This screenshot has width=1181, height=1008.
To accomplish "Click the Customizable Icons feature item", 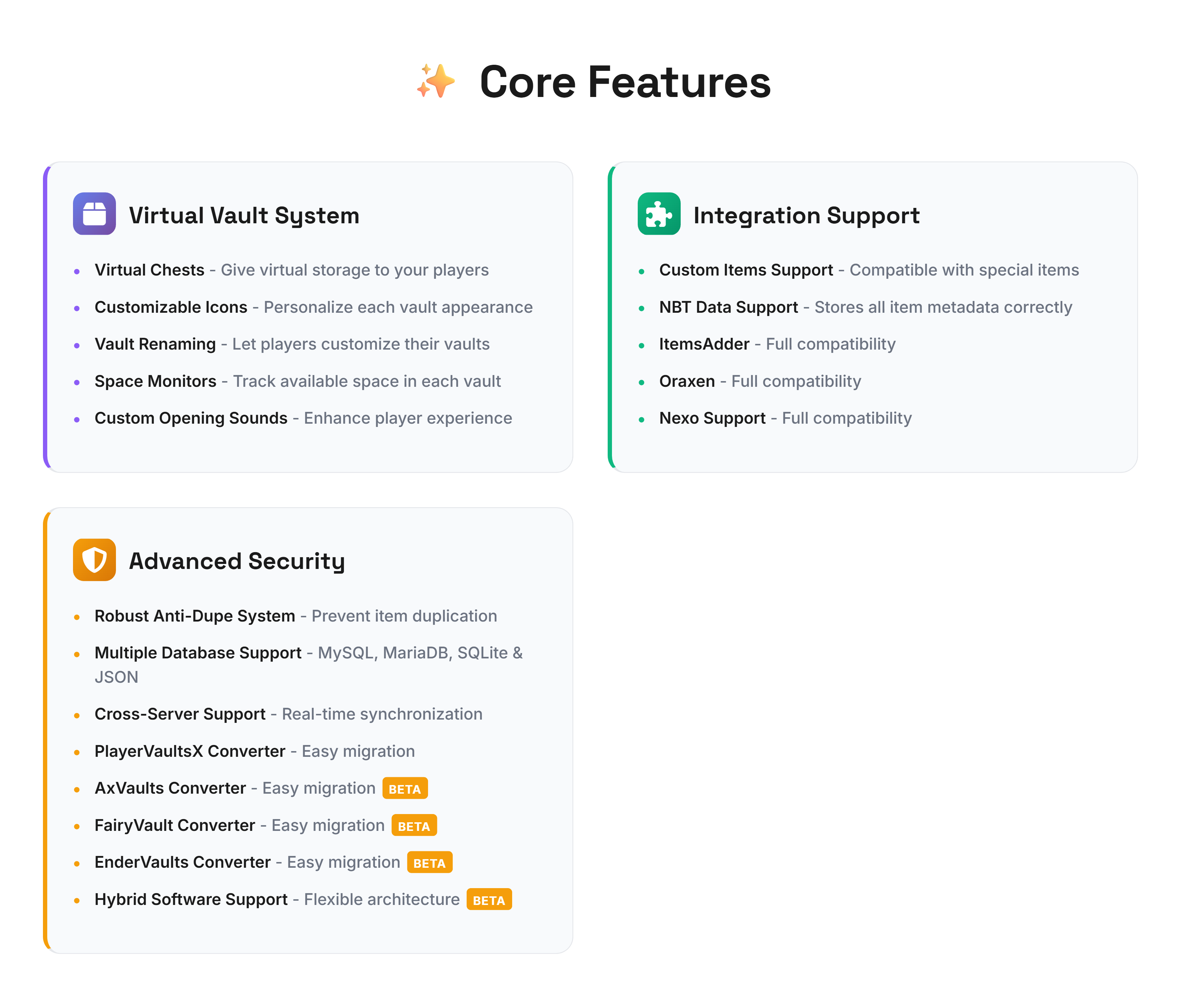I will tap(314, 307).
